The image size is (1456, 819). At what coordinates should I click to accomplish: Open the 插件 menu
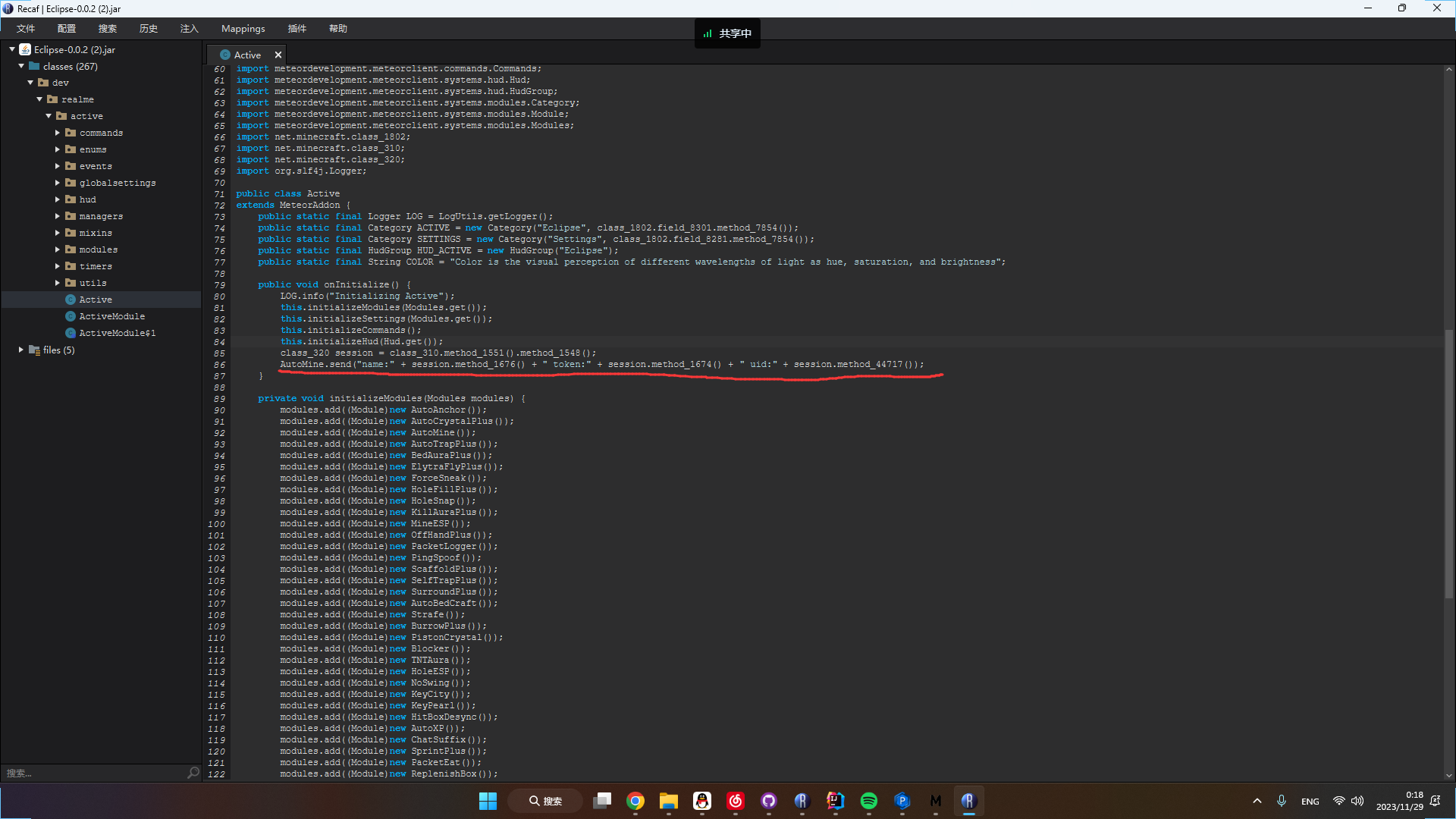pyautogui.click(x=297, y=29)
